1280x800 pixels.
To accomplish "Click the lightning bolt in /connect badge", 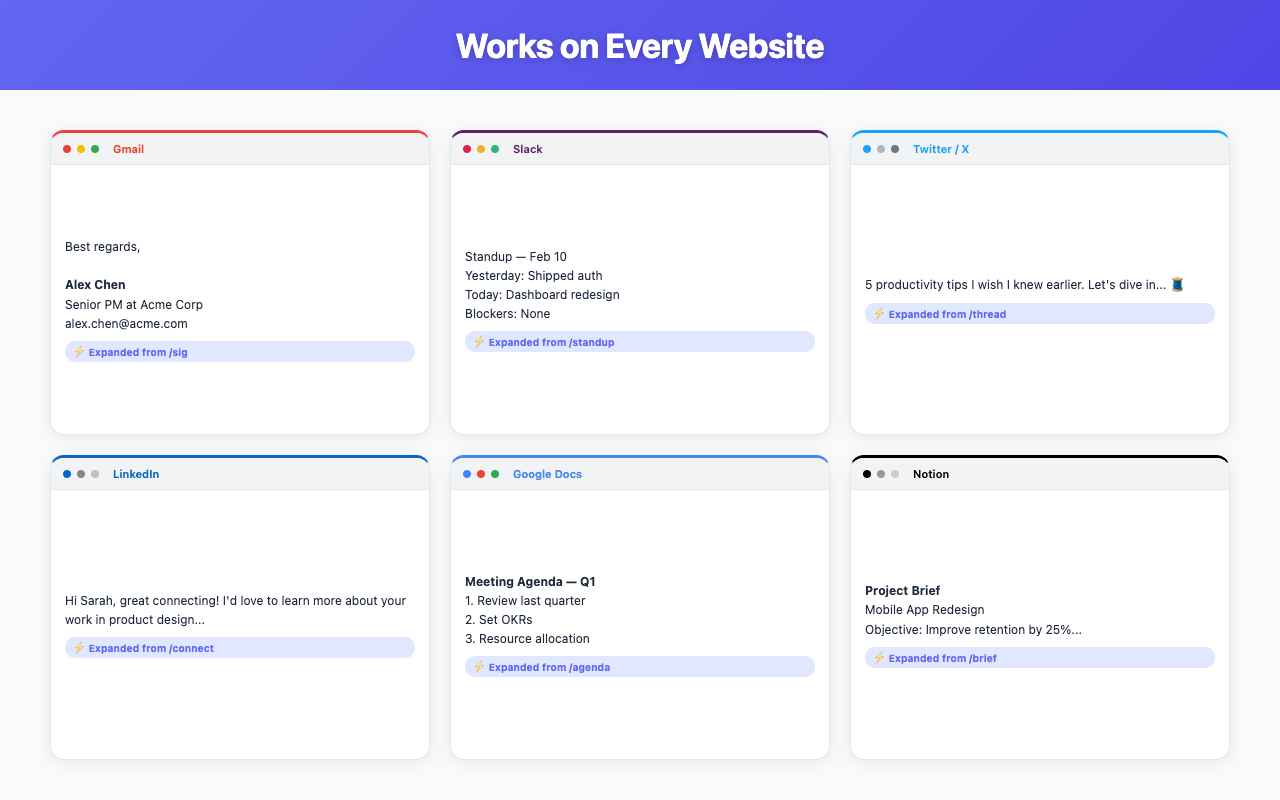I will (x=78, y=648).
